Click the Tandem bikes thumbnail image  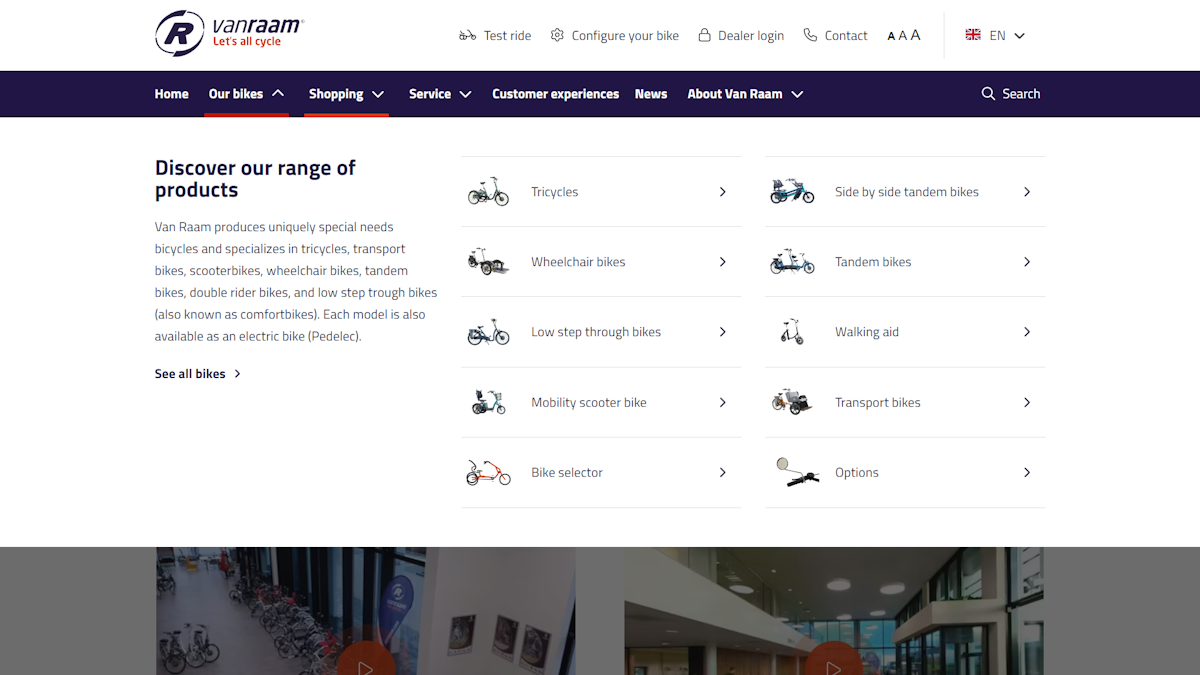click(792, 261)
